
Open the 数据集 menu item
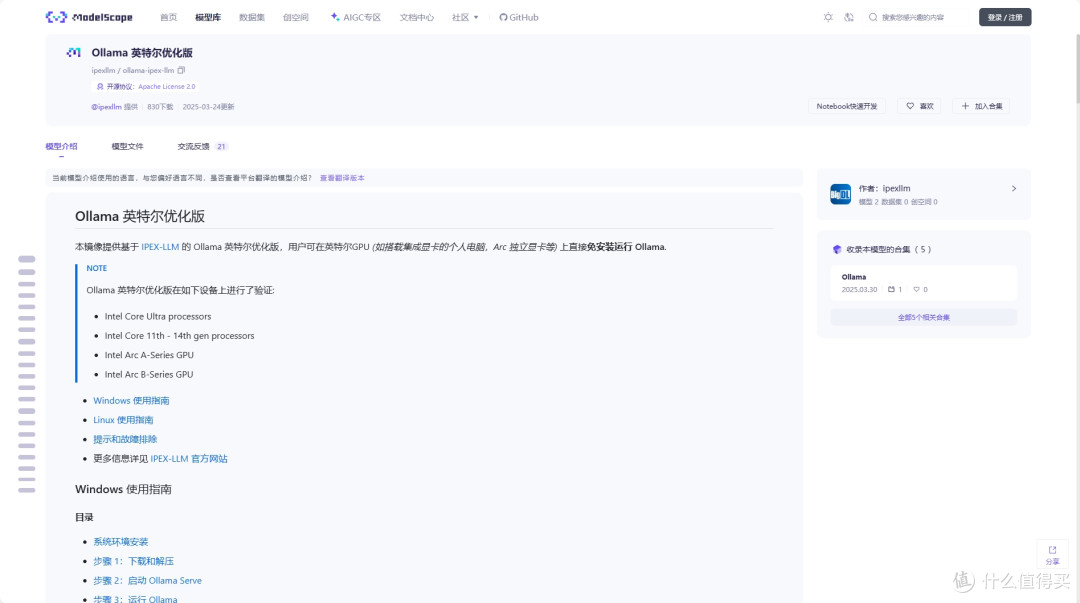click(251, 17)
